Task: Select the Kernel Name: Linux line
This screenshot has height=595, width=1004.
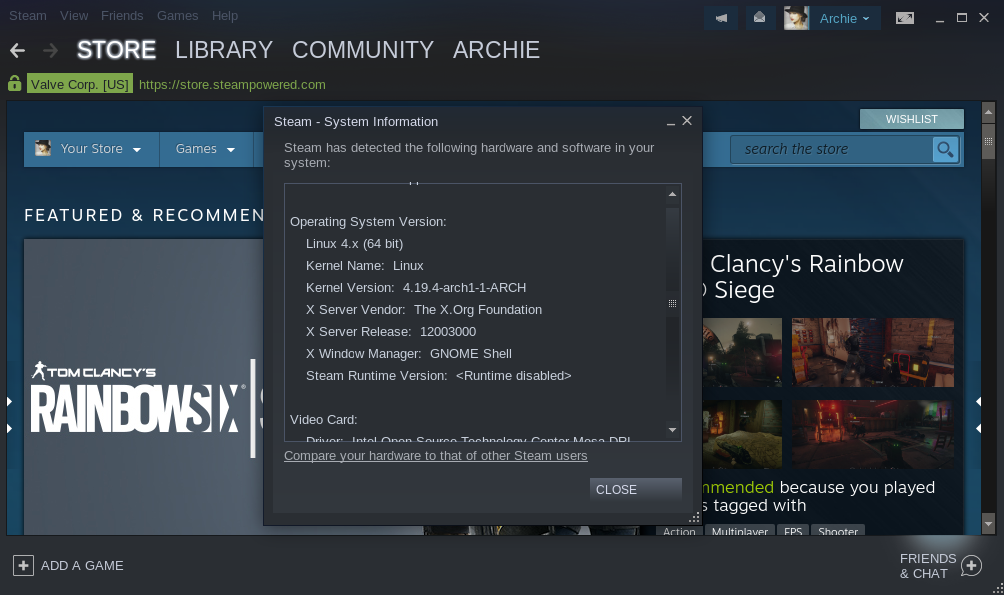Action: pos(365,266)
